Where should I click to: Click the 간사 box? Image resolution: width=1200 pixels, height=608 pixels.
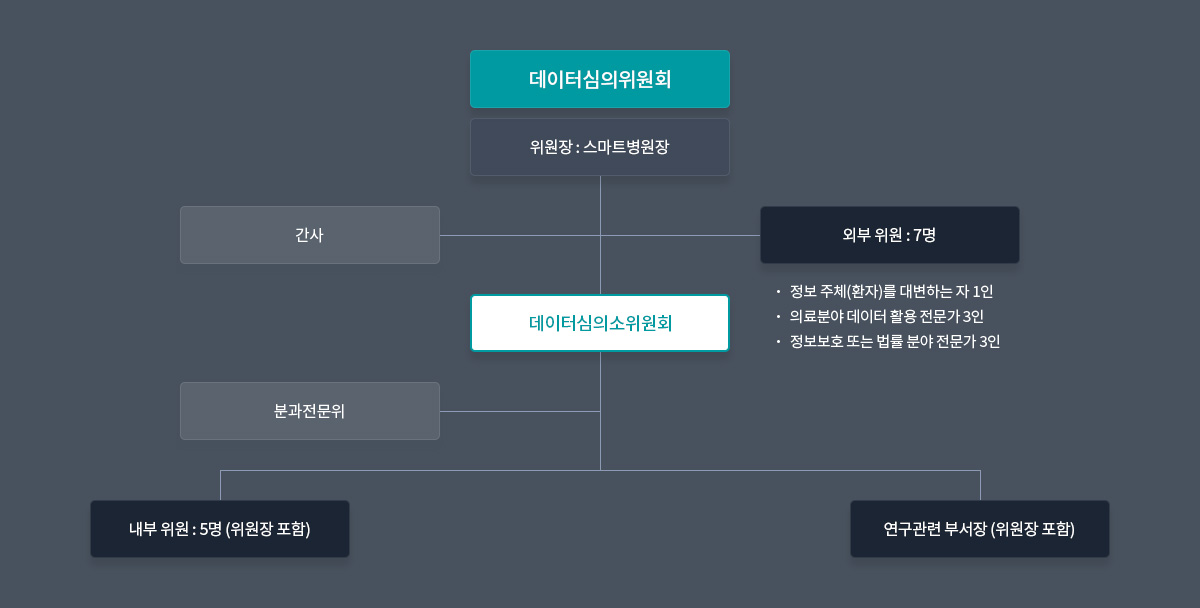click(310, 235)
